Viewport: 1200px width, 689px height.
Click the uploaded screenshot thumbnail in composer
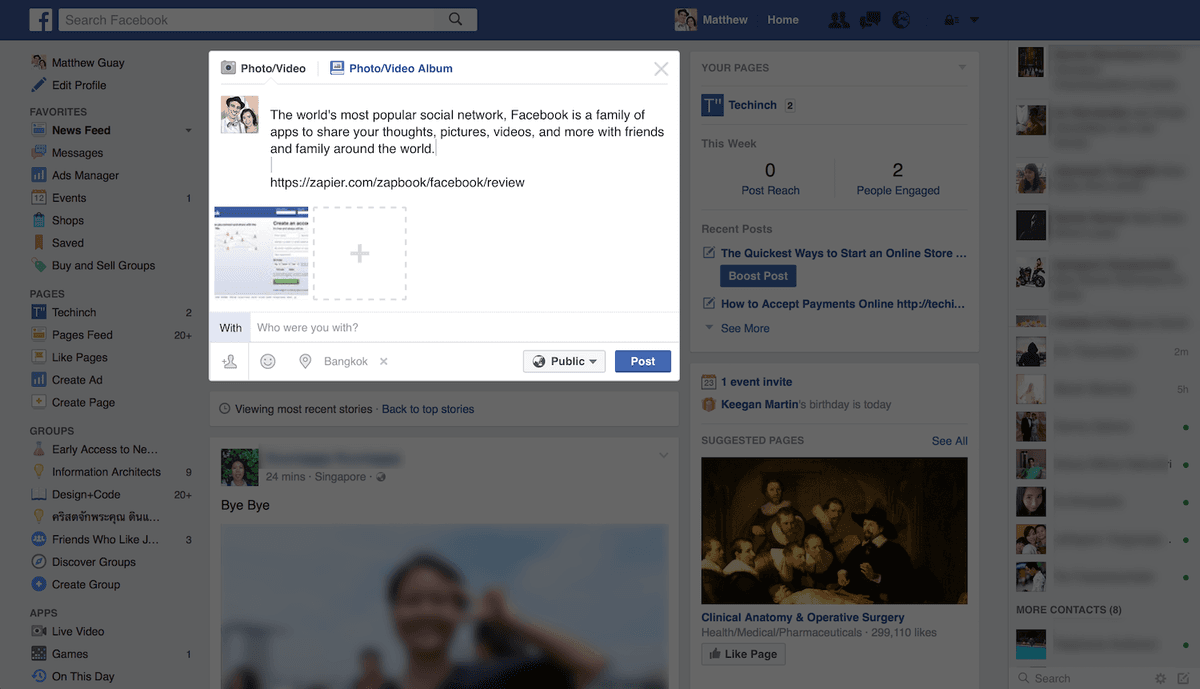pos(261,253)
